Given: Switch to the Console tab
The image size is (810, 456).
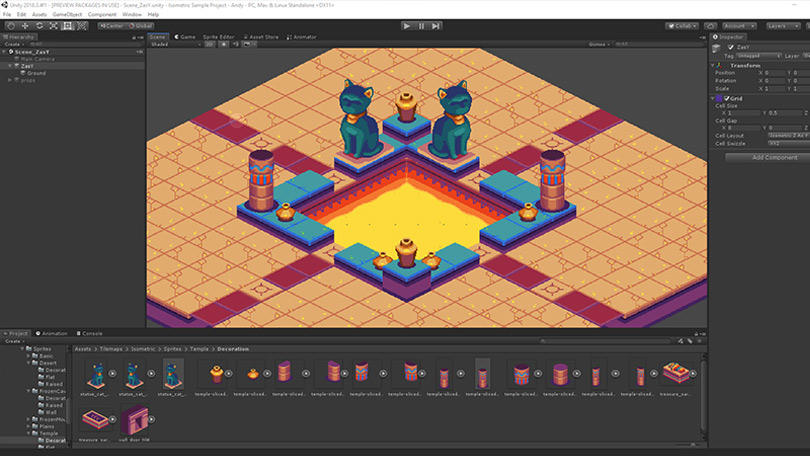Looking at the screenshot, I should 89,334.
